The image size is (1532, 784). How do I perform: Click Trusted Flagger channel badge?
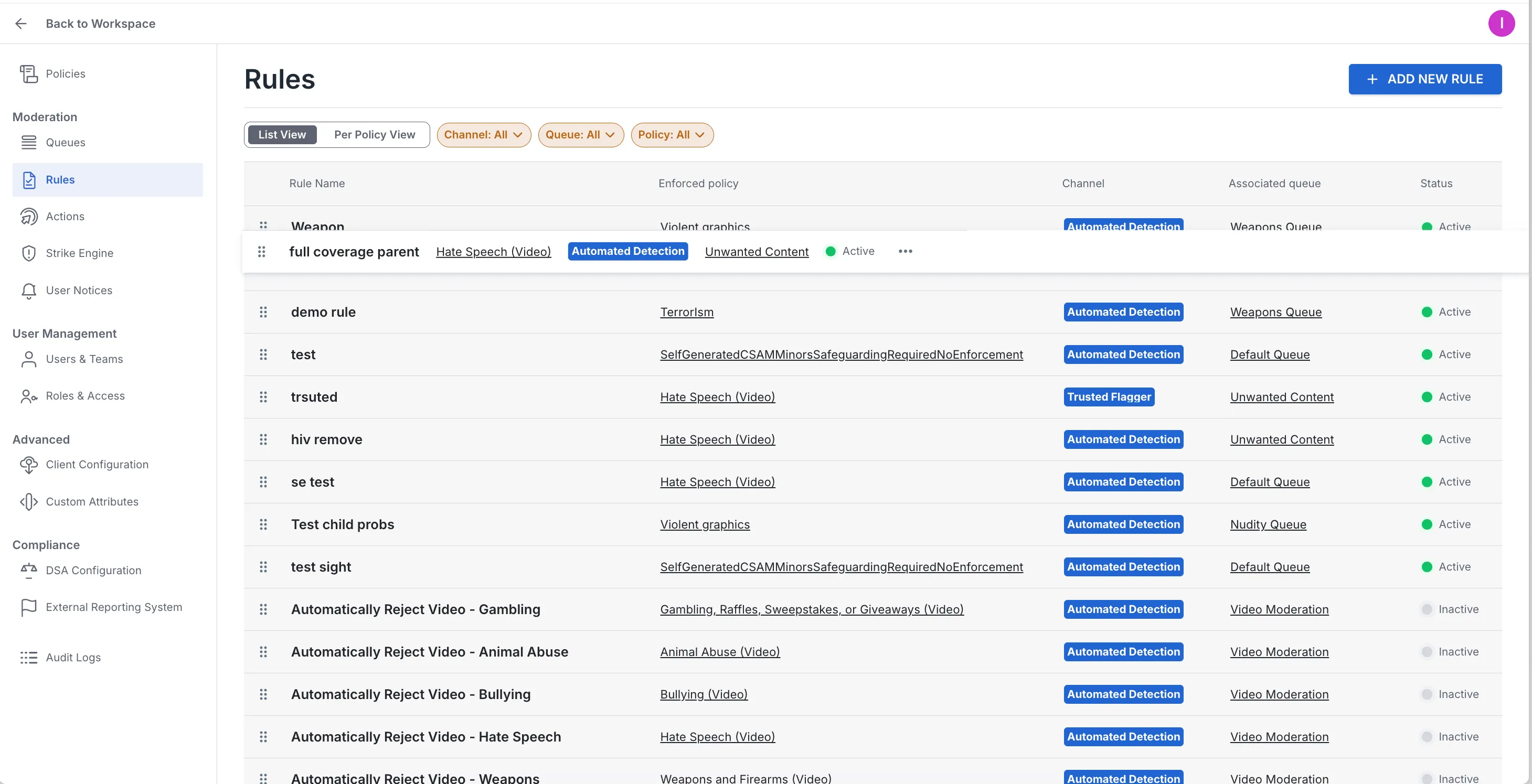(1109, 397)
